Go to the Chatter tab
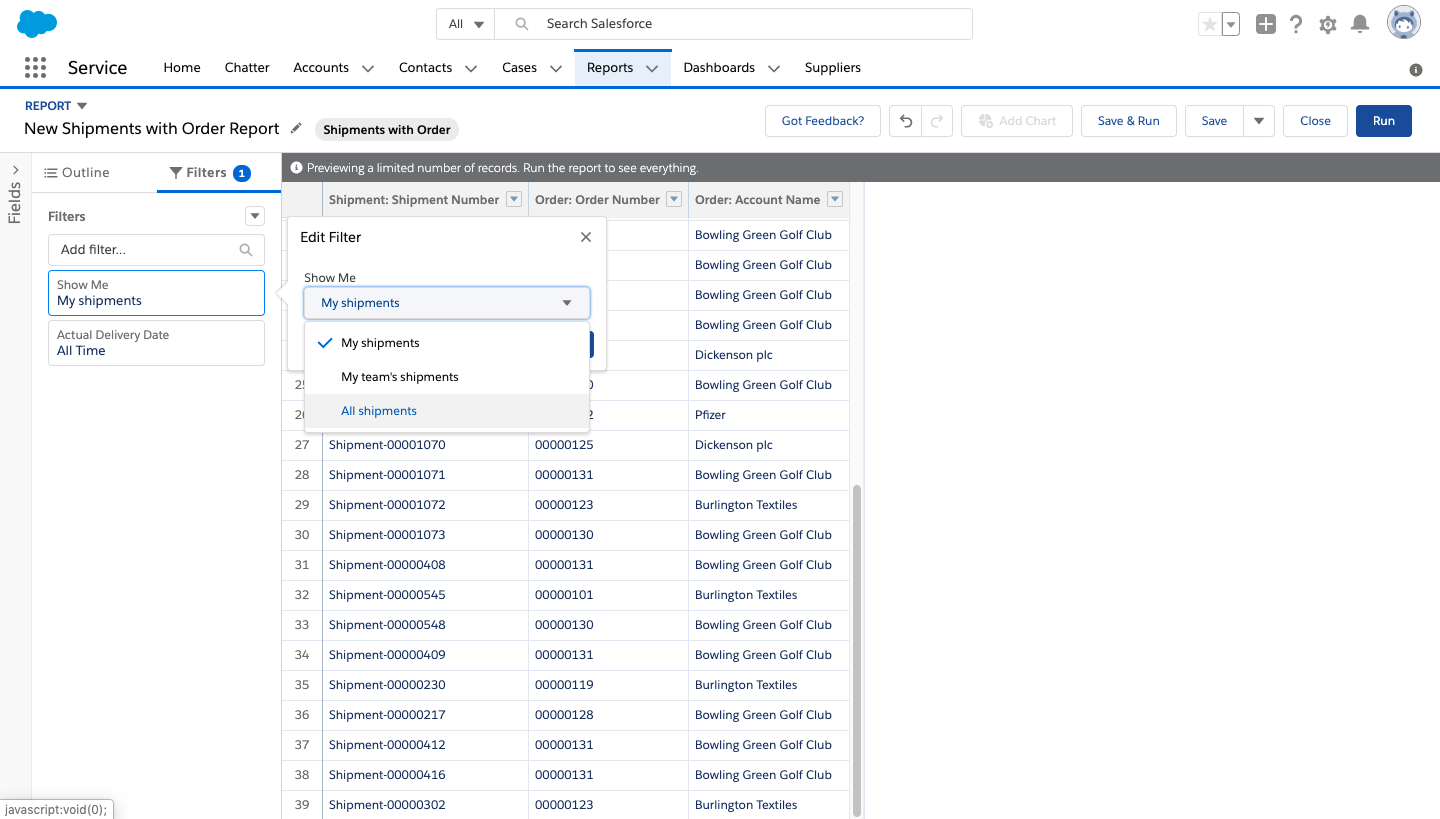Screen dimensions: 1440x819 (x=247, y=68)
